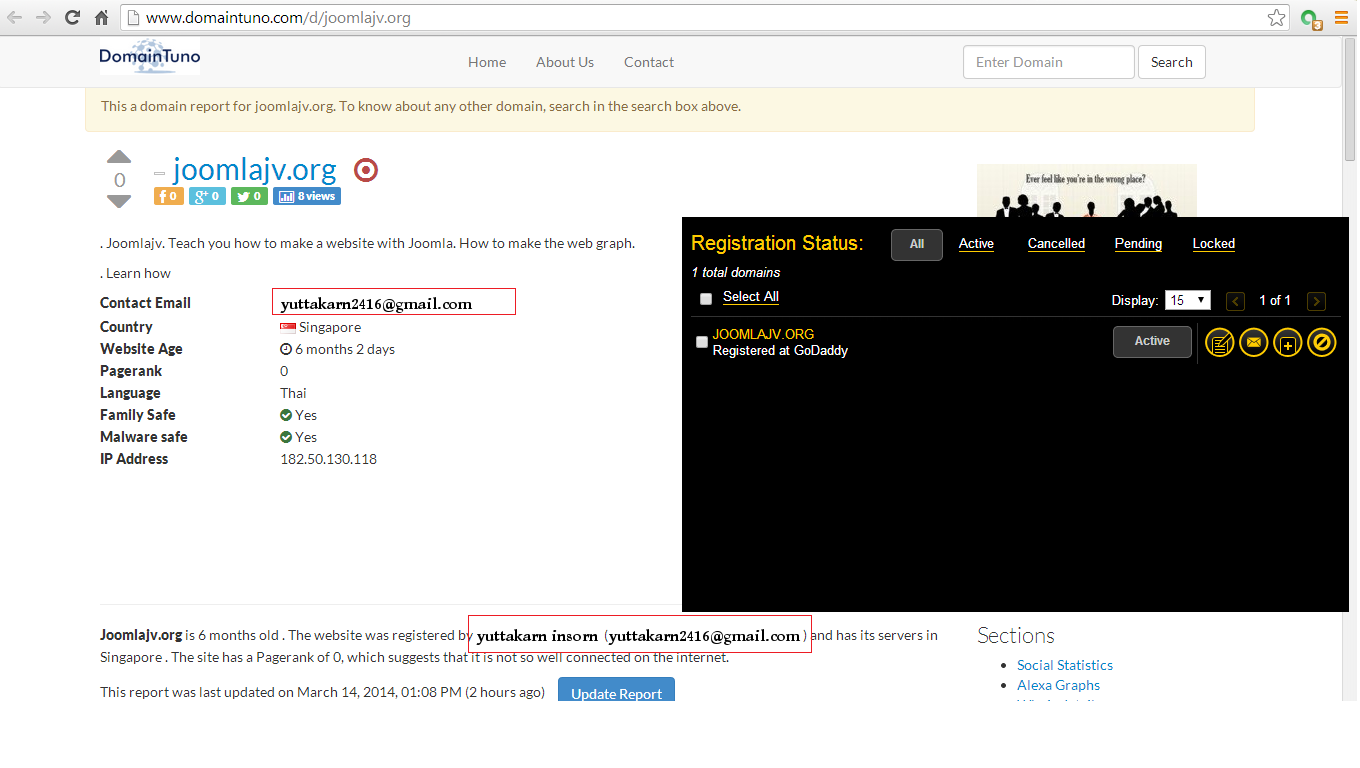1360x768 pixels.
Task: Filter domains by the Active status tab
Action: (976, 244)
